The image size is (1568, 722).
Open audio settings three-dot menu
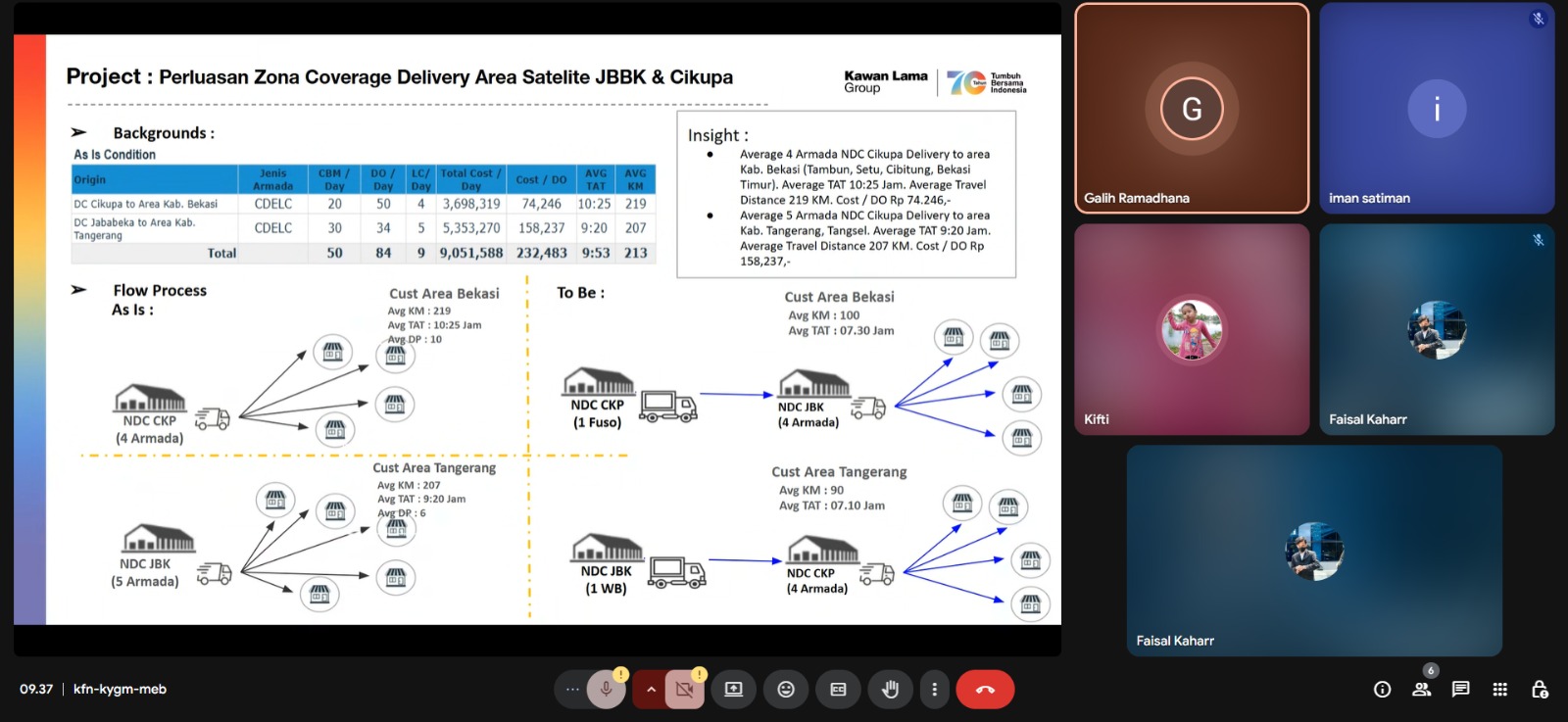coord(572,690)
